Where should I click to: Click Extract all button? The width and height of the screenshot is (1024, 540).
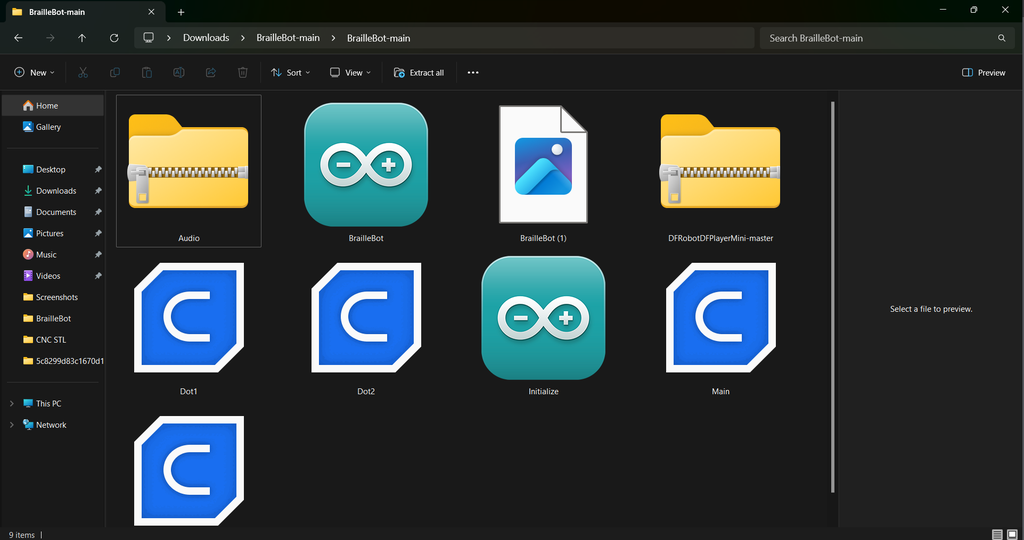pyautogui.click(x=419, y=72)
